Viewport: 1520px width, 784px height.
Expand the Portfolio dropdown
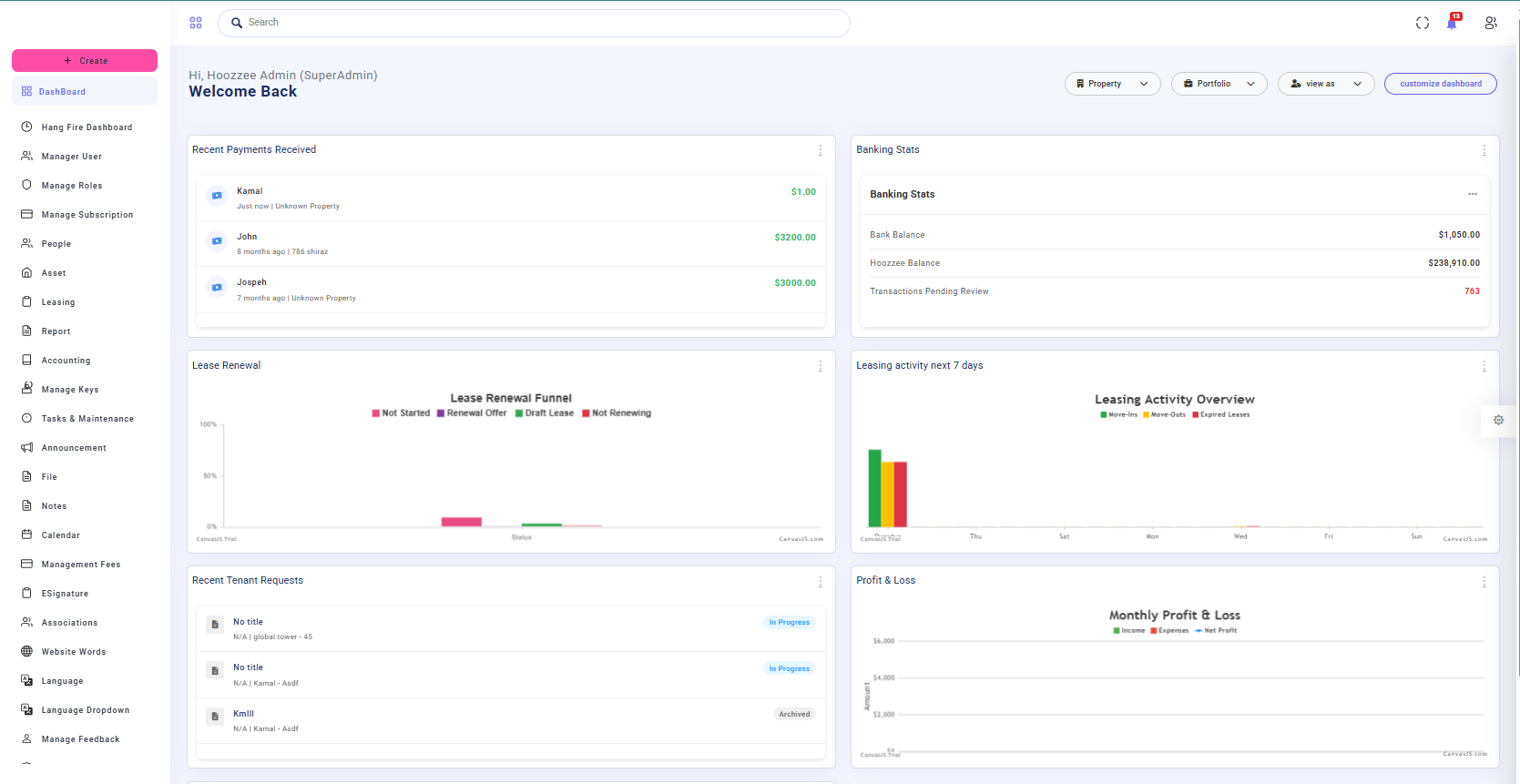click(x=1219, y=84)
